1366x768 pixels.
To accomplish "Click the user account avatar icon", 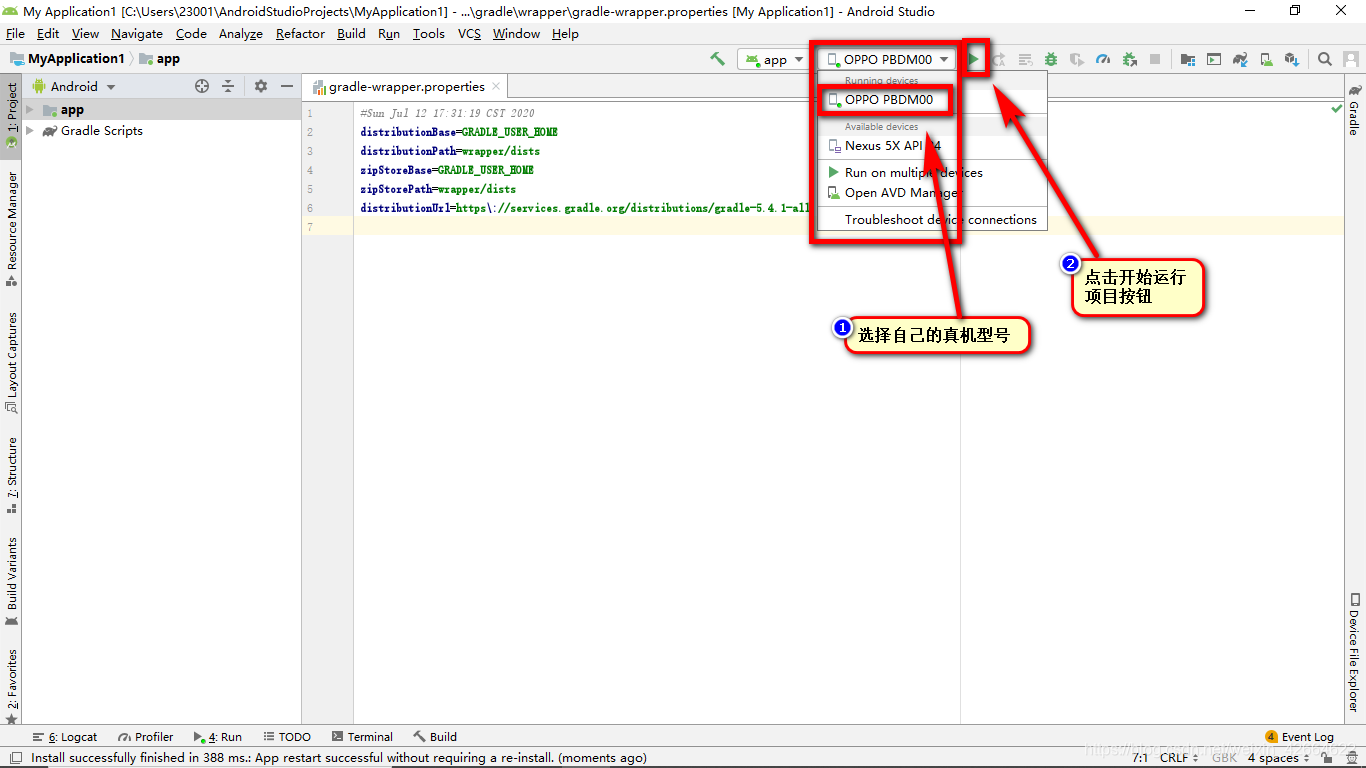I will click(1351, 59).
